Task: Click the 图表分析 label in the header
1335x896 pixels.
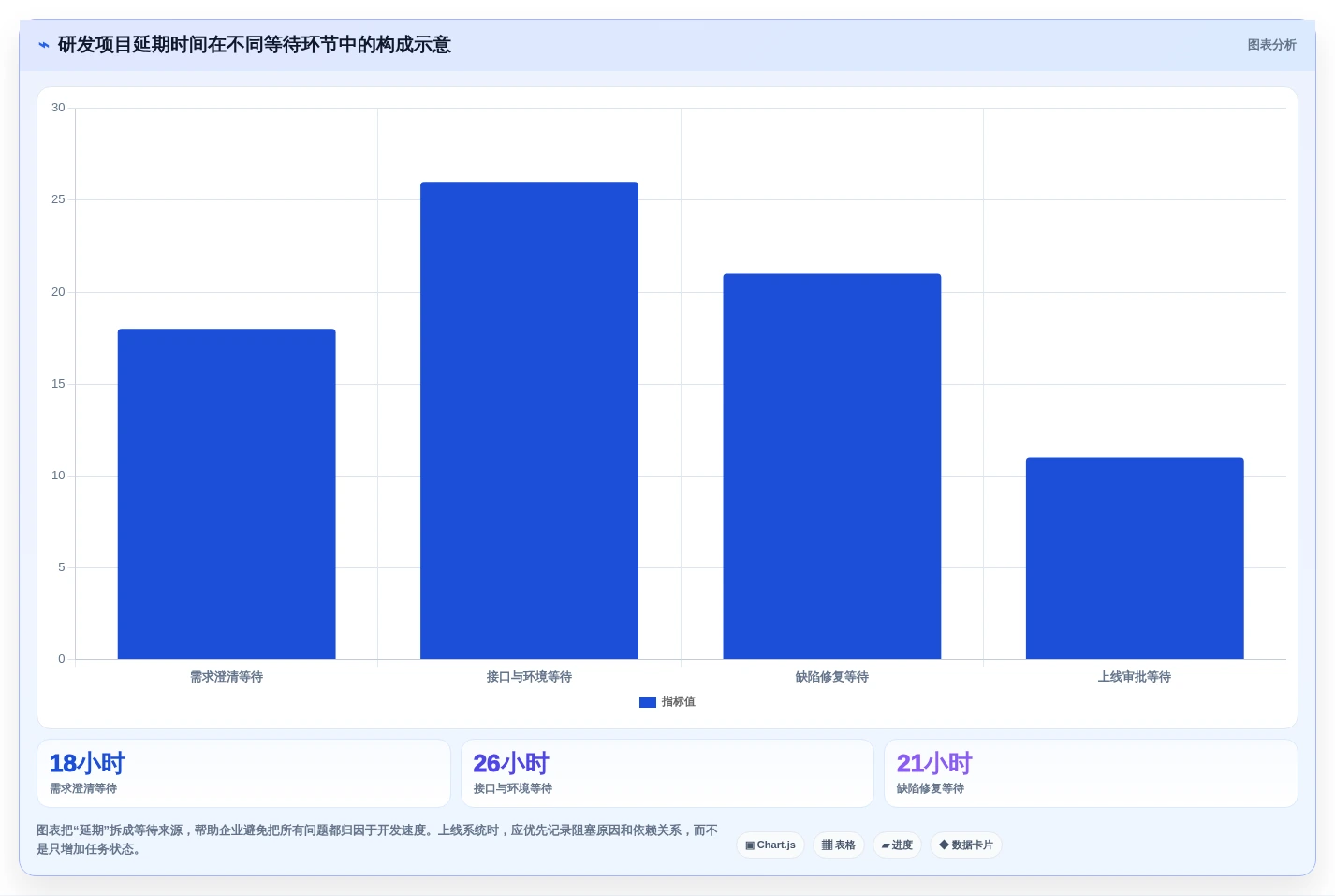Action: [1271, 45]
